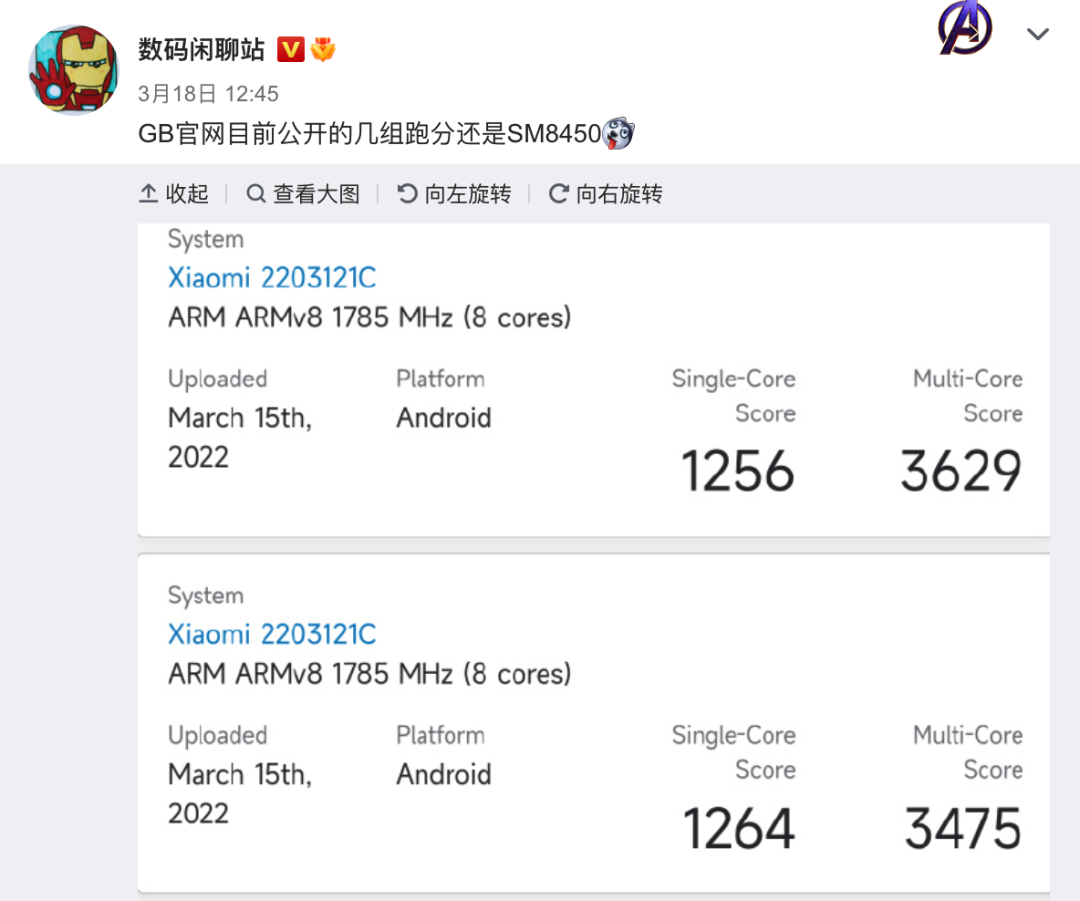
Task: Click the counterclockwise rotate icon
Action: pos(407,194)
